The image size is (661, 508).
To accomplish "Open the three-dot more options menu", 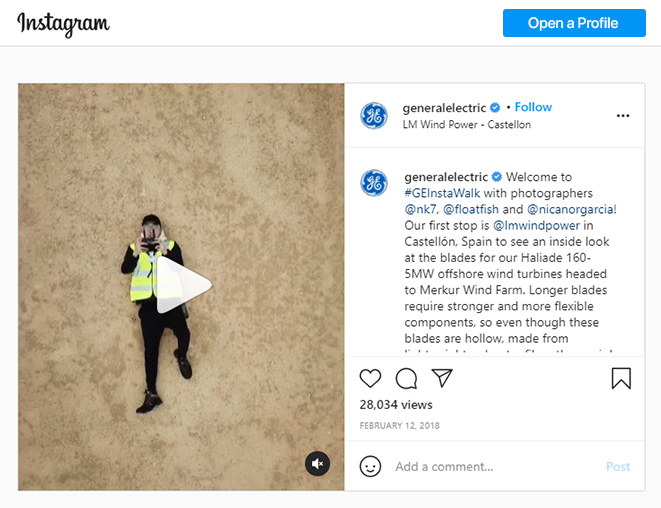I will pyautogui.click(x=623, y=116).
